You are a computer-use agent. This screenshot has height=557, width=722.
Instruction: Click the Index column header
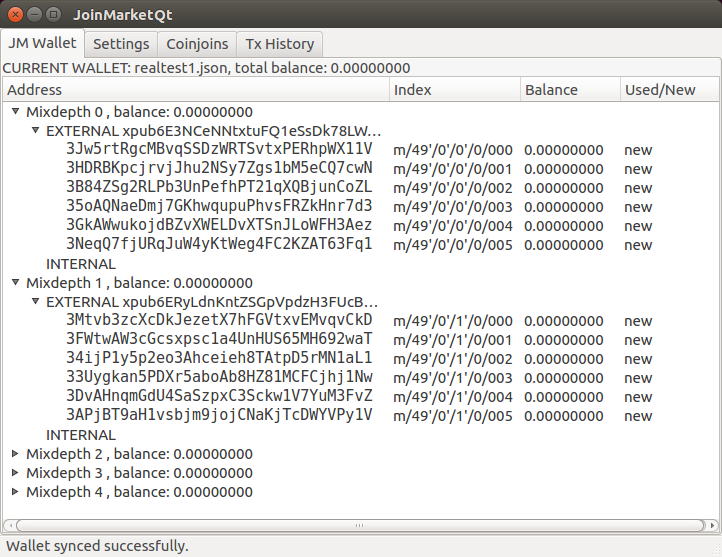[453, 90]
